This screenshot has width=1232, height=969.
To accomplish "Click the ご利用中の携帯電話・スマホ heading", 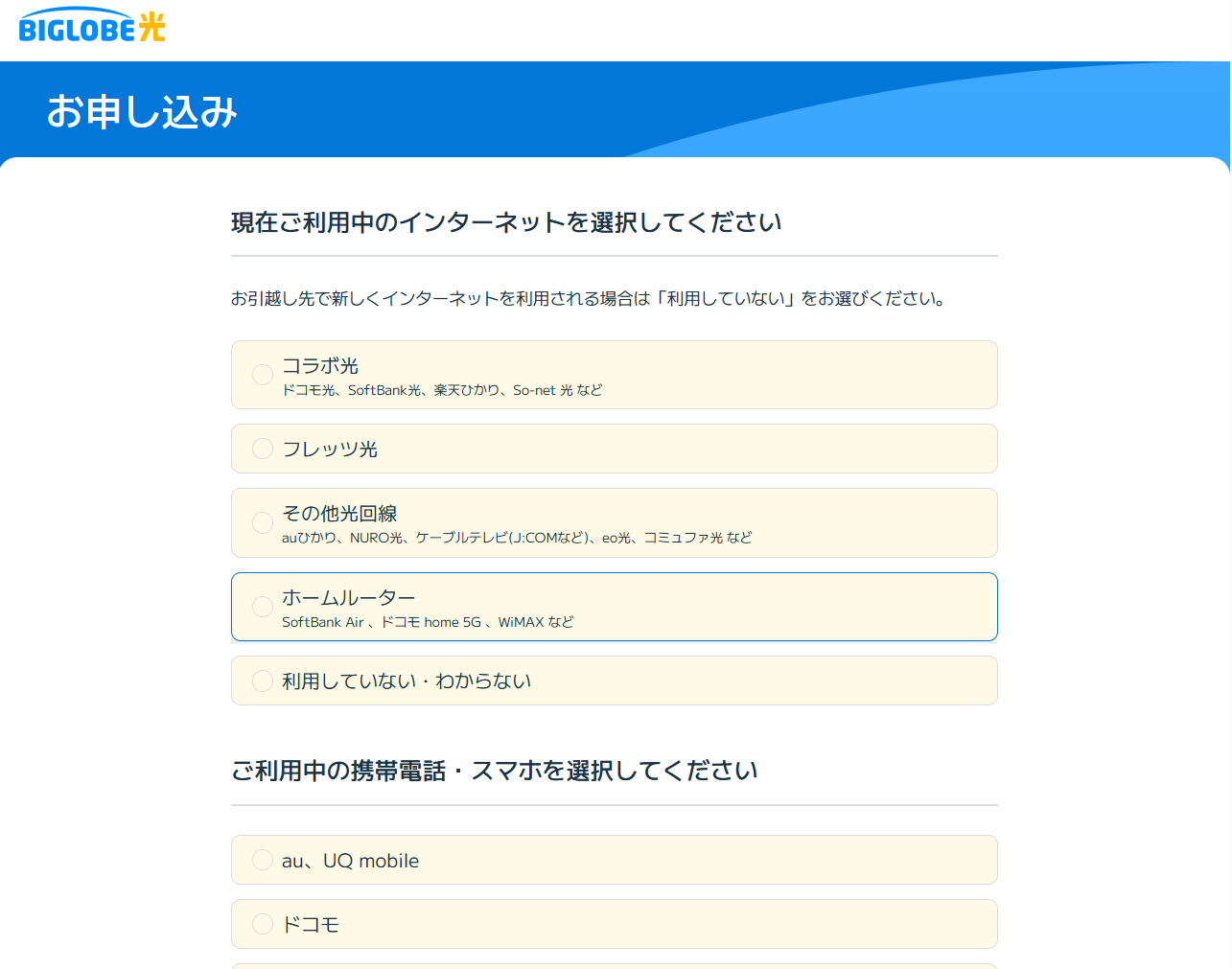I will pos(494,770).
